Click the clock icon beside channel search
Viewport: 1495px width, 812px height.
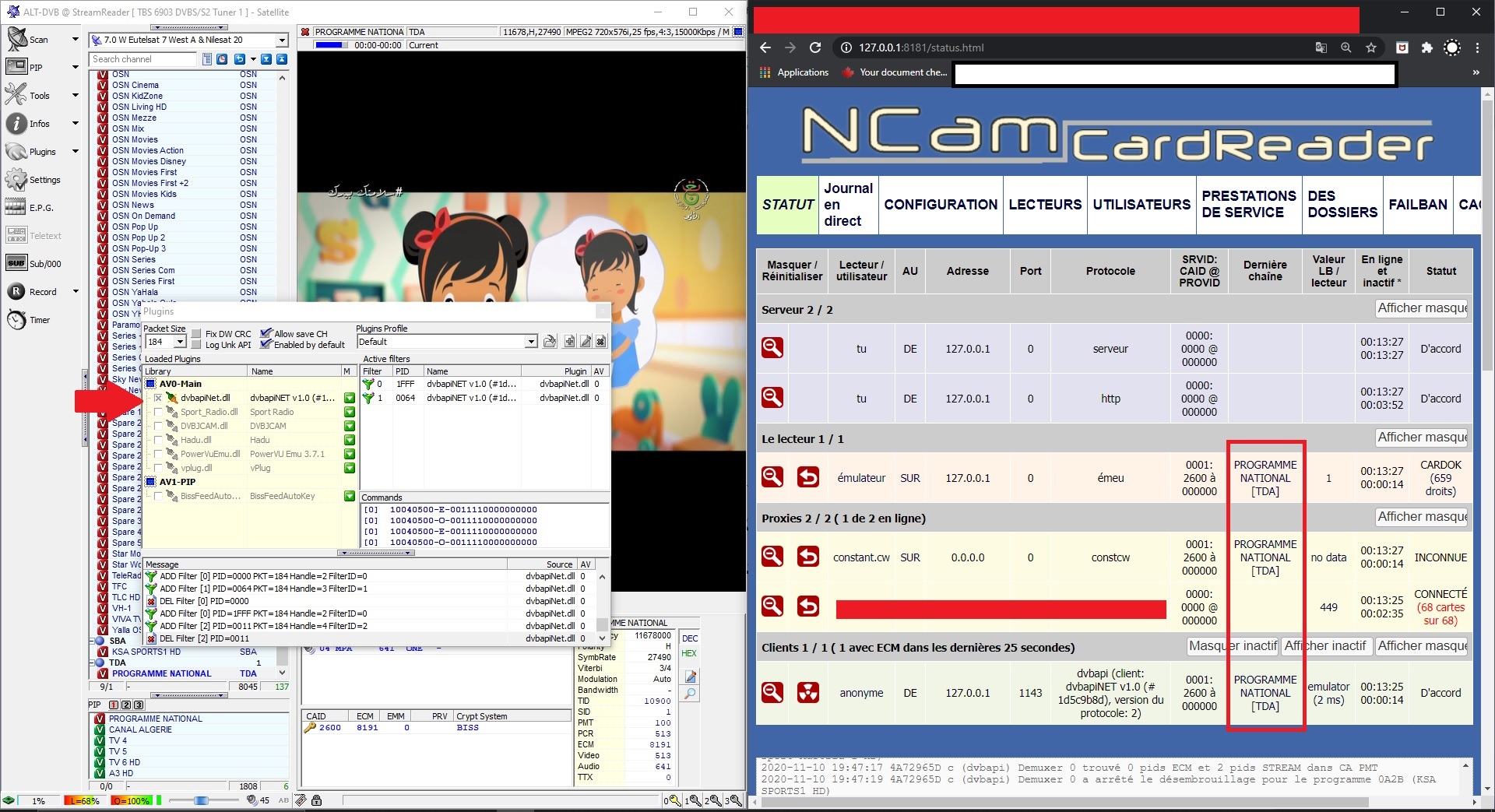[222, 59]
